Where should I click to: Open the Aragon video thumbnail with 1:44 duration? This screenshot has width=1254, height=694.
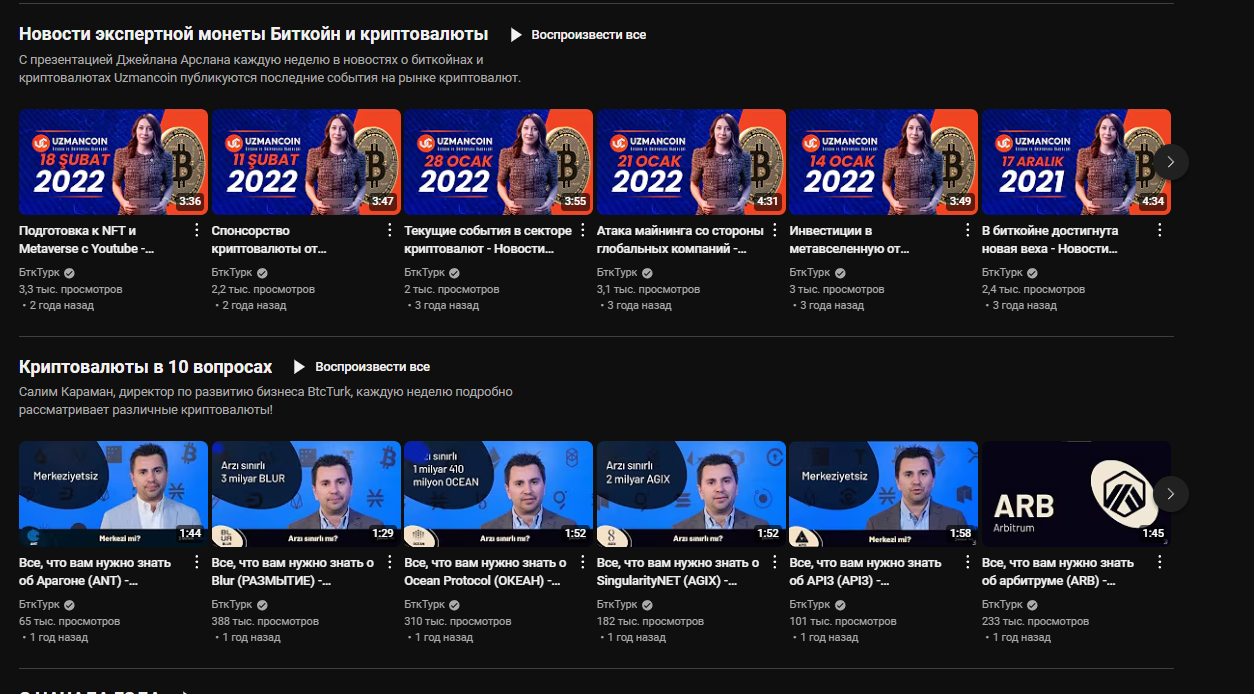click(x=113, y=494)
